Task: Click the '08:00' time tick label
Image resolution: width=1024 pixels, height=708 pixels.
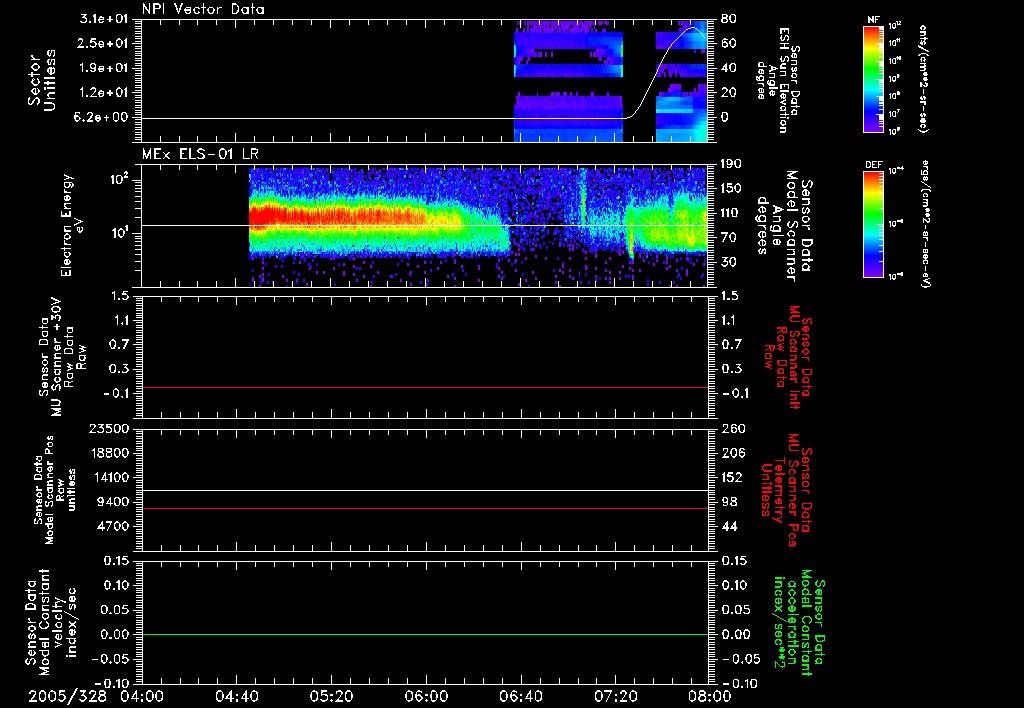Action: point(710,696)
